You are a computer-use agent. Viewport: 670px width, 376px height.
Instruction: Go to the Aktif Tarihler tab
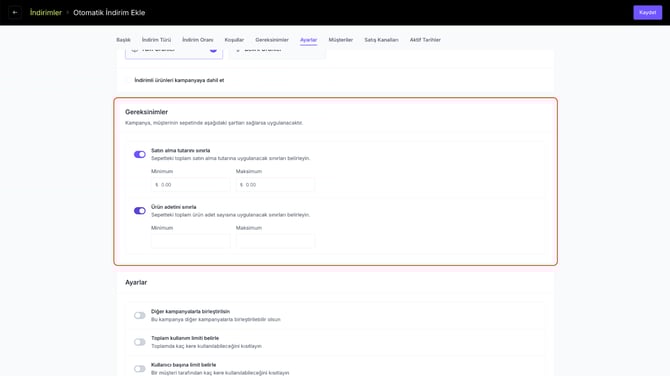[x=425, y=40]
